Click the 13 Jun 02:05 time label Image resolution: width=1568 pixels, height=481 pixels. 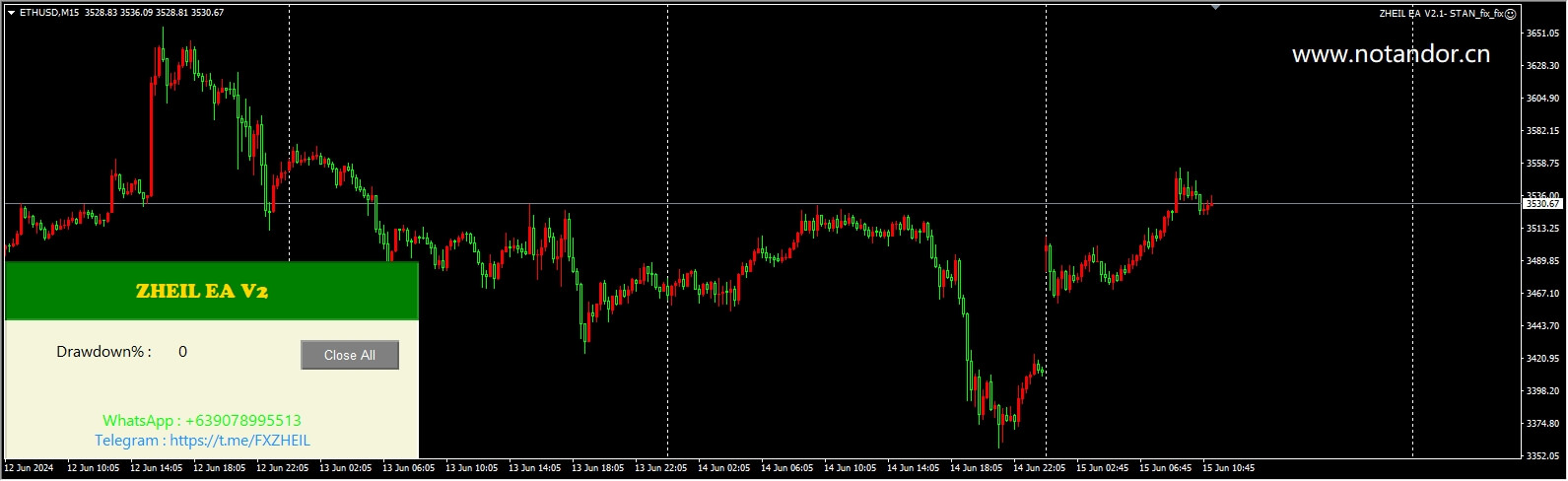point(345,468)
